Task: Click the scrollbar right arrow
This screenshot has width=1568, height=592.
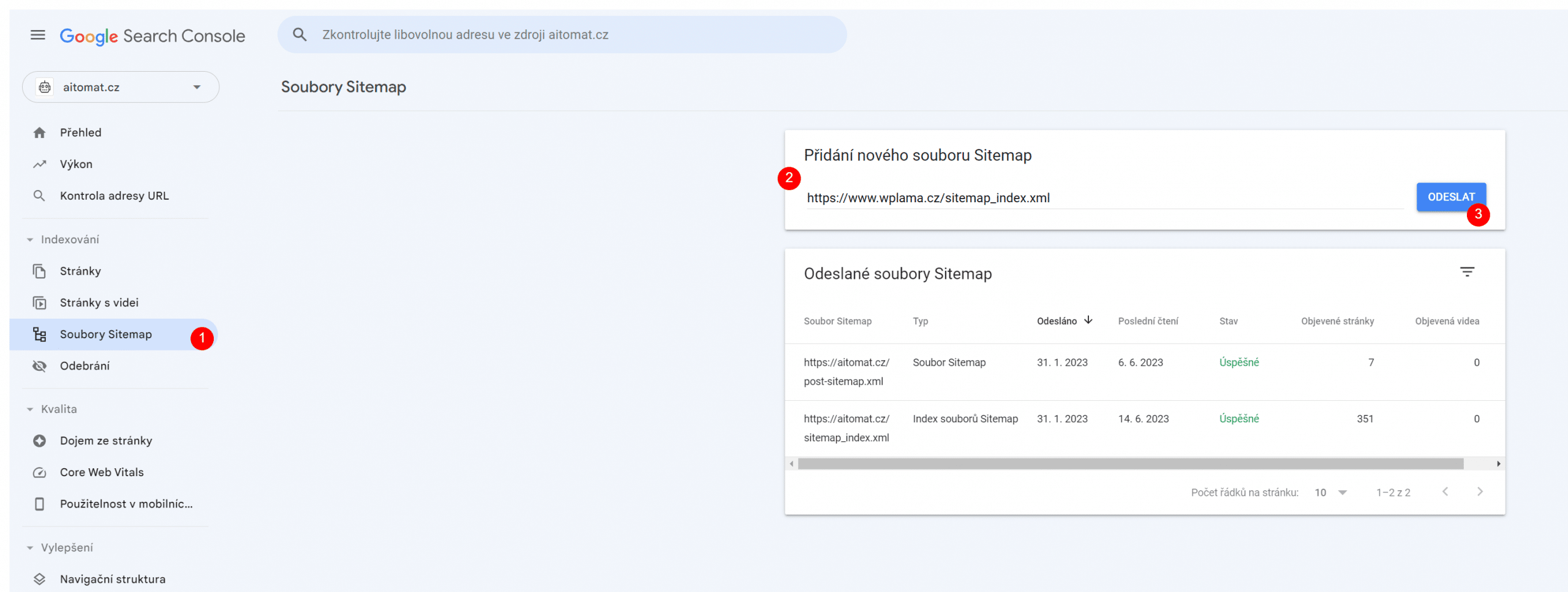Action: coord(1498,464)
